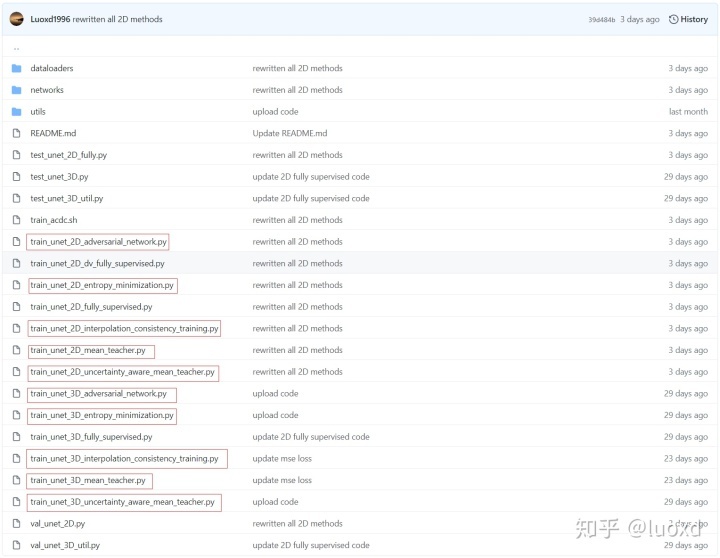Screen dimensions: 720x558
Task: Open train_unet_2D_entropy_minimization.py
Action: point(102,285)
